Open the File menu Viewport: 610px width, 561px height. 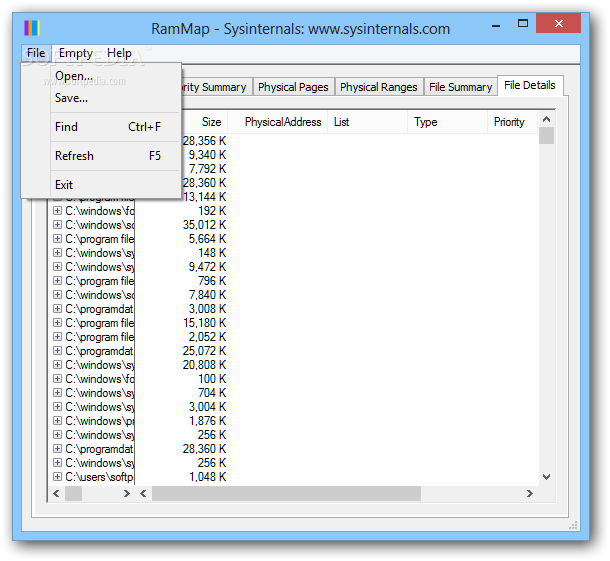point(36,53)
